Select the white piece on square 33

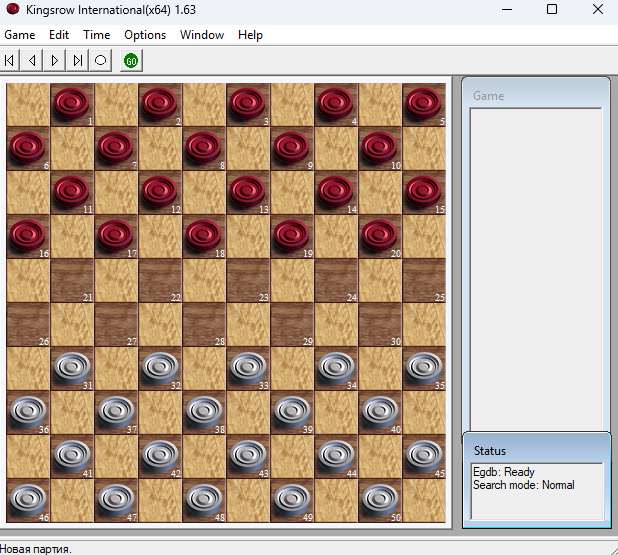coord(247,368)
